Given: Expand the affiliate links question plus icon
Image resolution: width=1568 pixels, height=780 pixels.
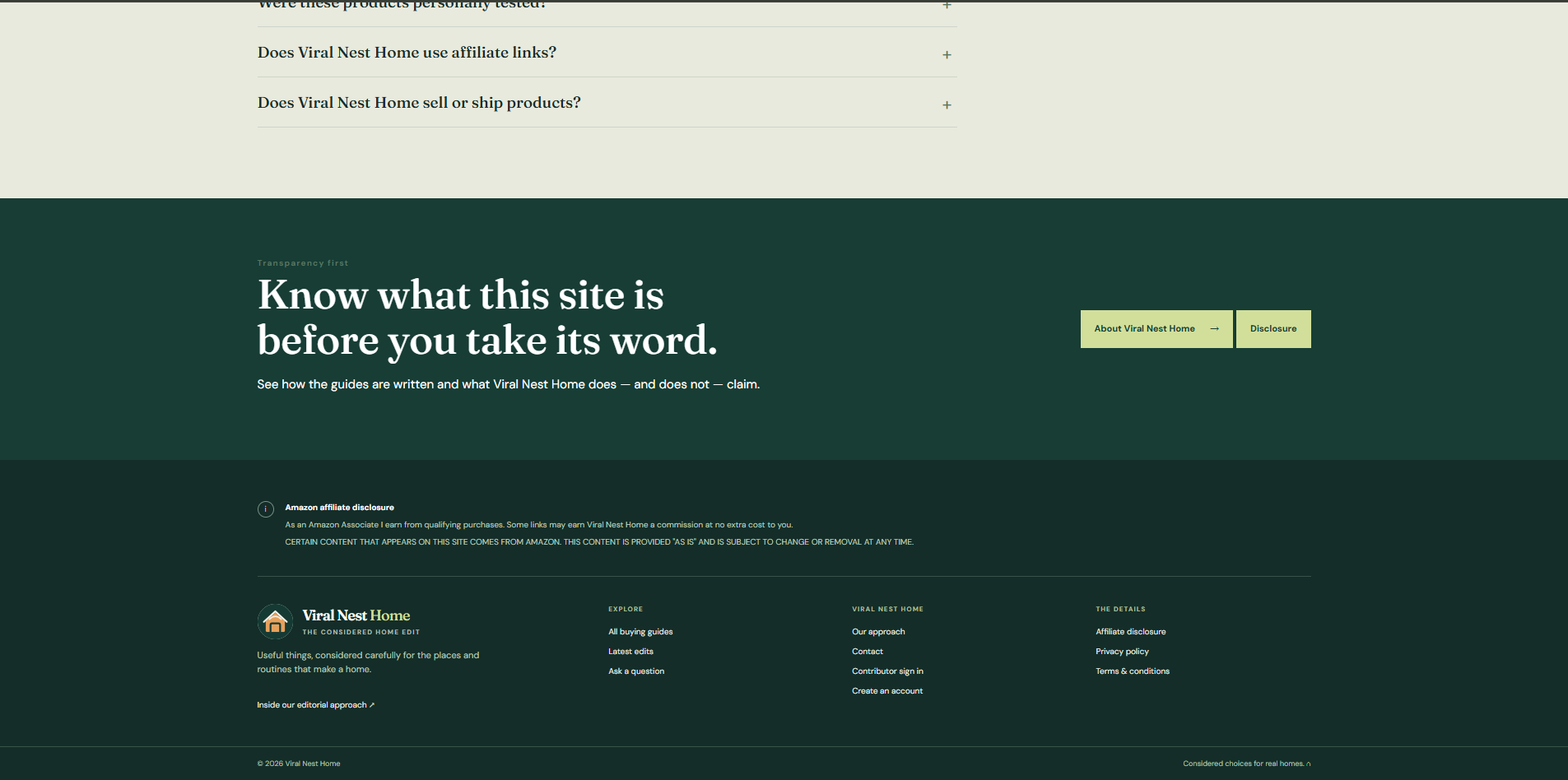Looking at the screenshot, I should (x=947, y=54).
